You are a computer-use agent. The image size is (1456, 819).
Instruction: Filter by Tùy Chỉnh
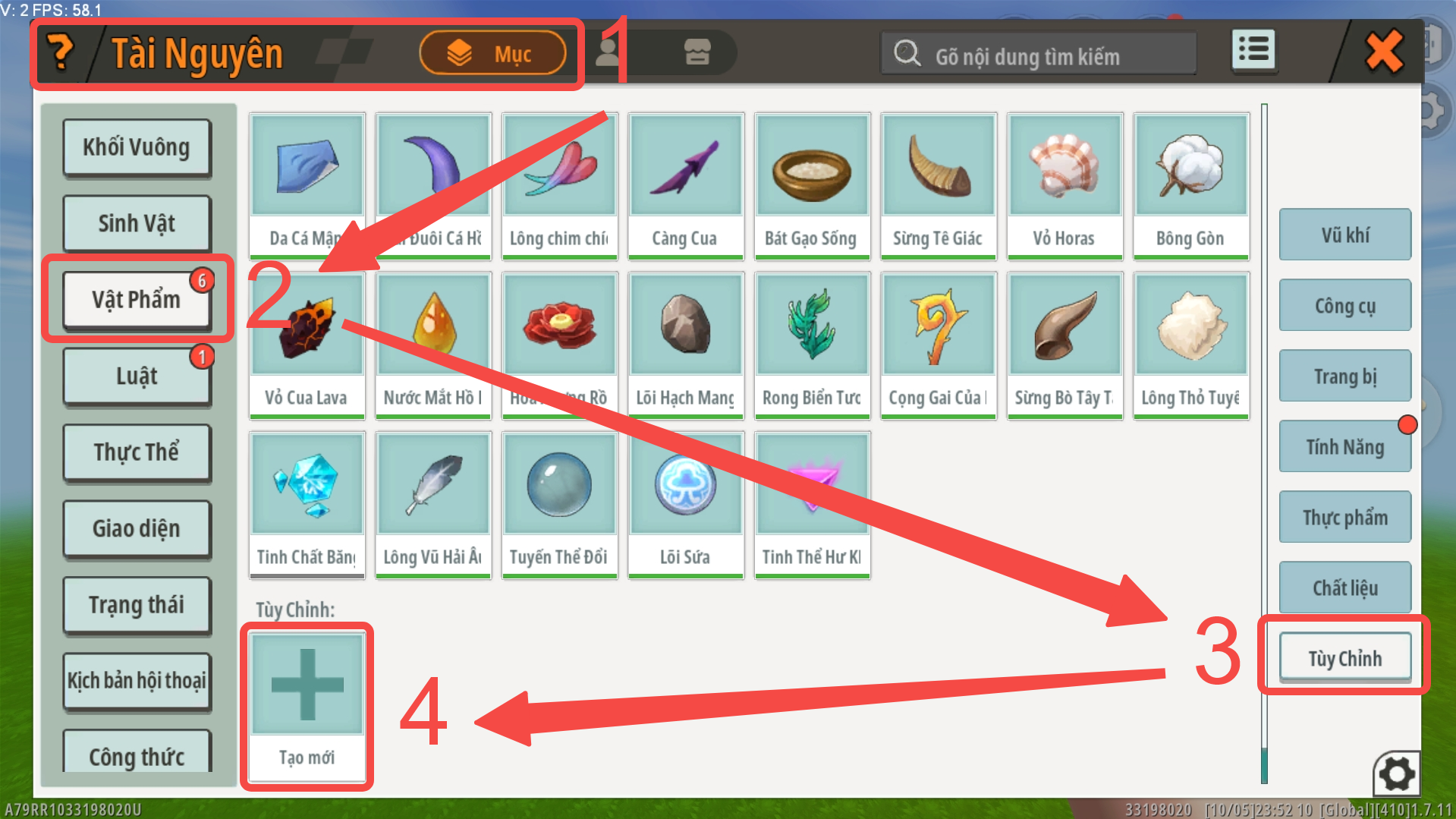pyautogui.click(x=1344, y=657)
